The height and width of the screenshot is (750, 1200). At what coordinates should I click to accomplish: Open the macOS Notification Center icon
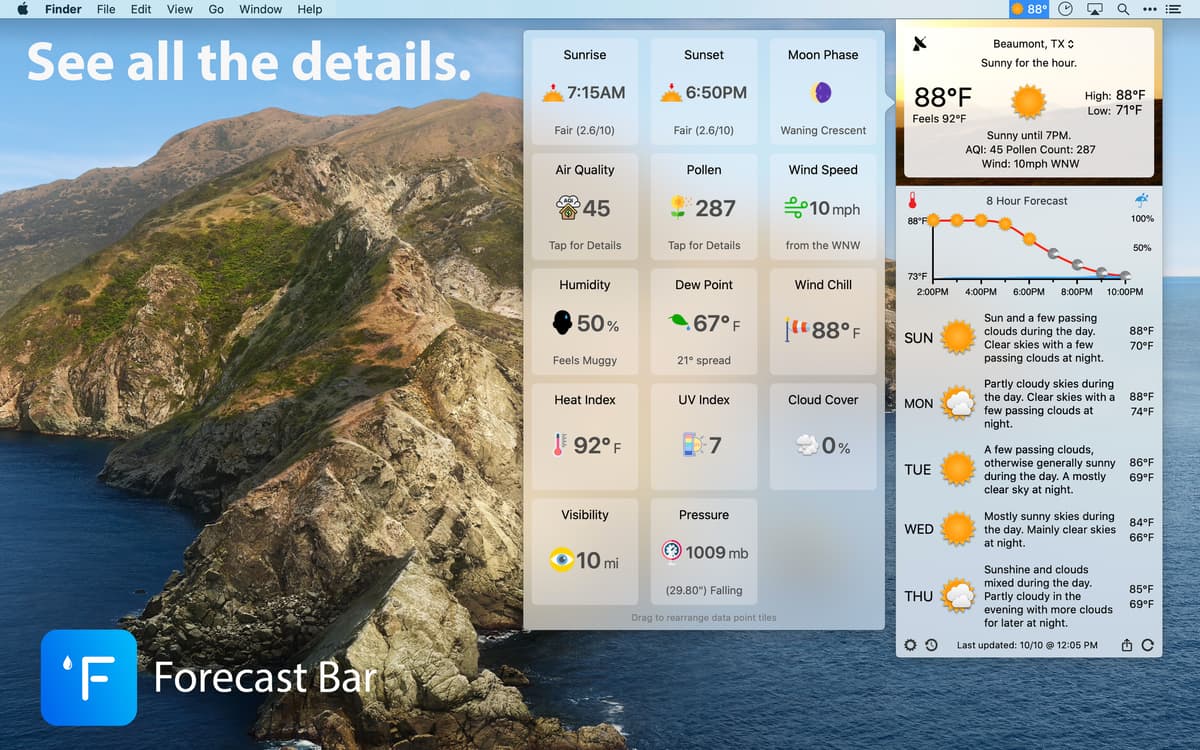tap(1173, 9)
